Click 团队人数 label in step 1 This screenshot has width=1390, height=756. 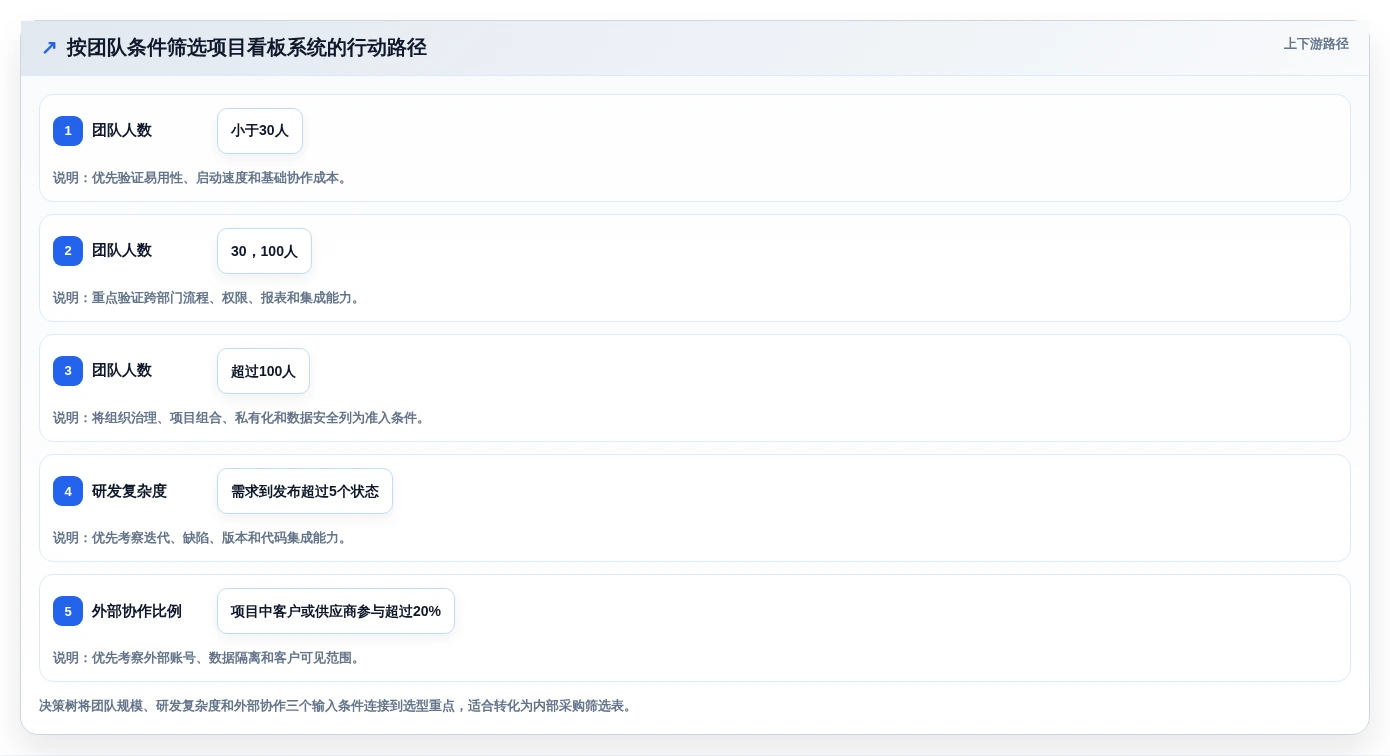[122, 131]
